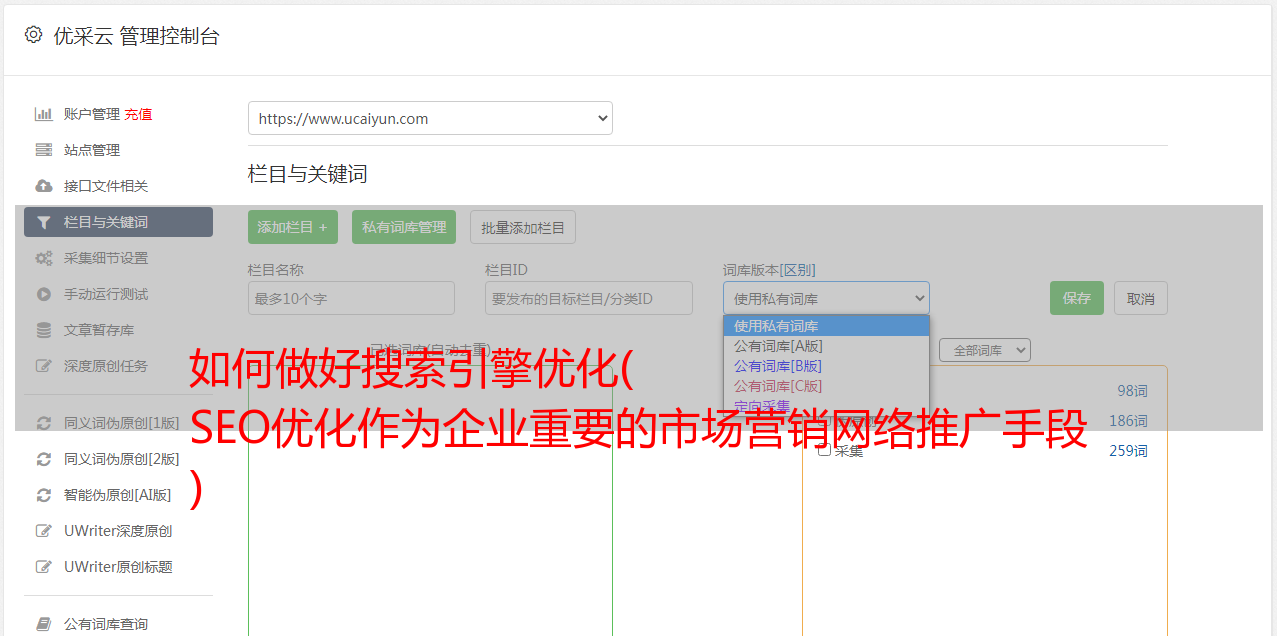
Task: Select 栏目与关键词 in the sidebar
Action: point(118,222)
